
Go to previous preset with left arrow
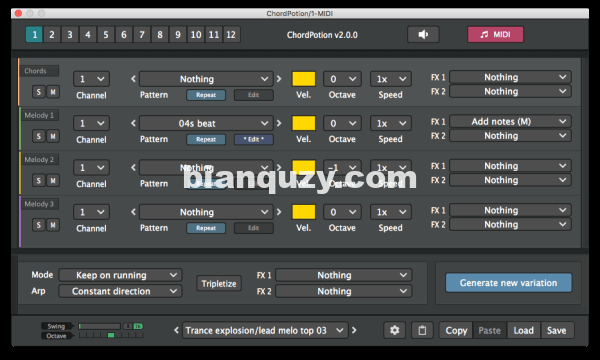point(176,330)
